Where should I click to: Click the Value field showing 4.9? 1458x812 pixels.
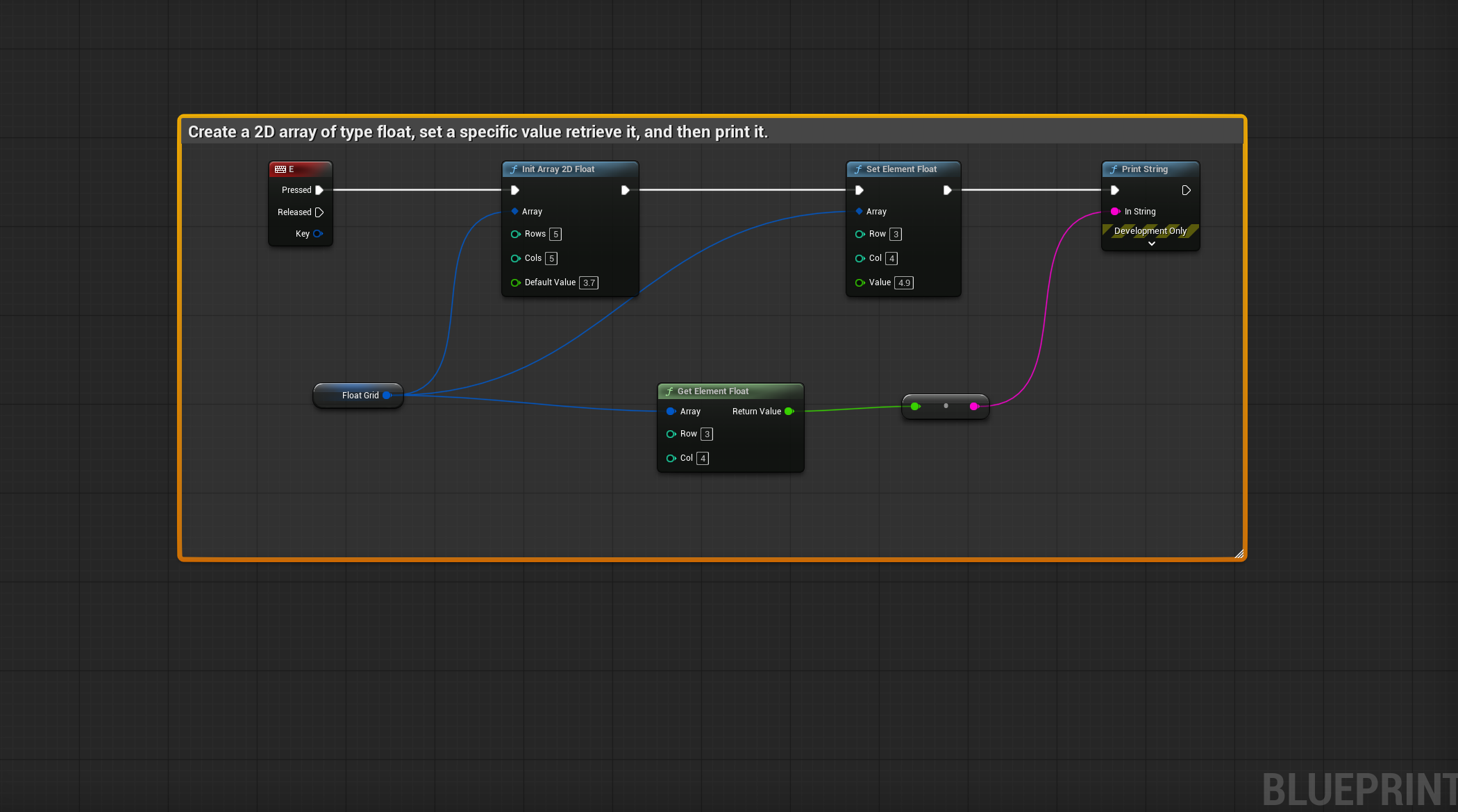tap(904, 283)
